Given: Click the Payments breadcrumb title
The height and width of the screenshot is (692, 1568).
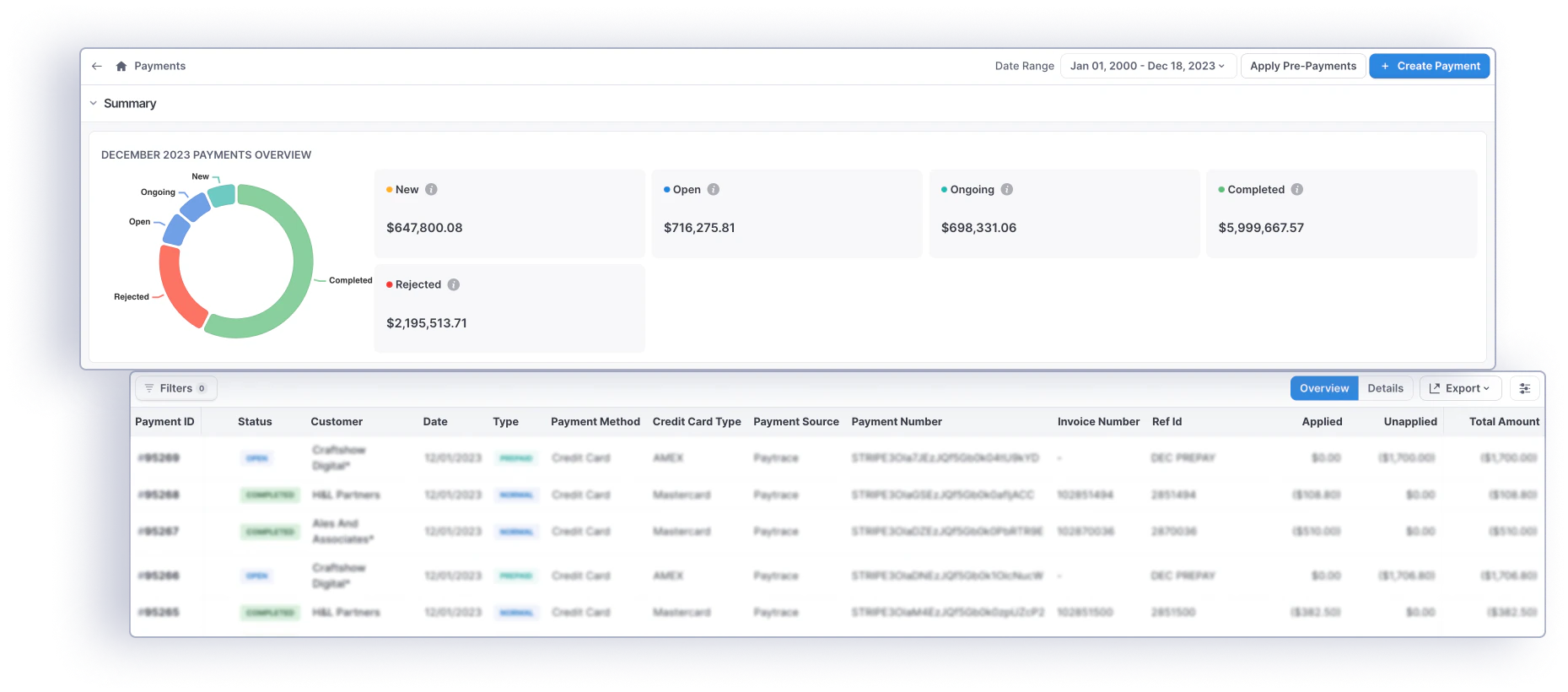Looking at the screenshot, I should pyautogui.click(x=159, y=66).
